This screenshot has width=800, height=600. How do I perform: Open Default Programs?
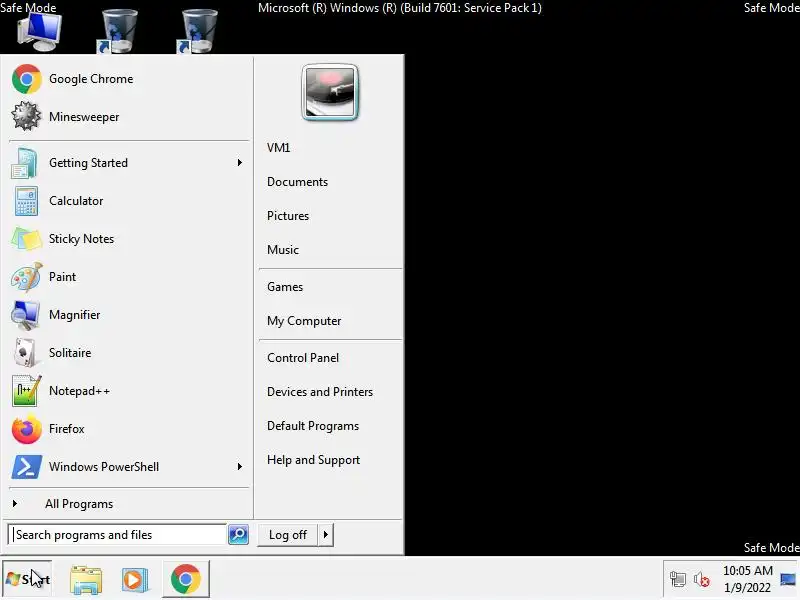point(313,426)
